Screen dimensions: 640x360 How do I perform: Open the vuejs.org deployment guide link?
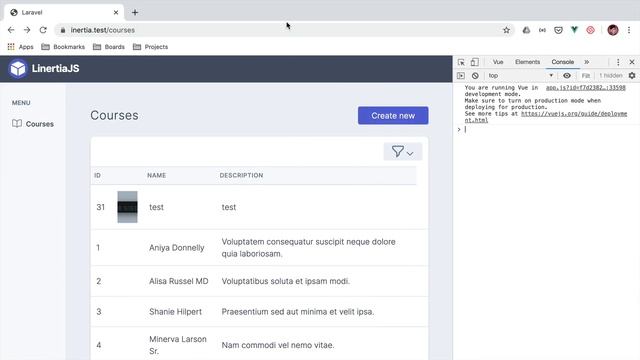tap(546, 117)
